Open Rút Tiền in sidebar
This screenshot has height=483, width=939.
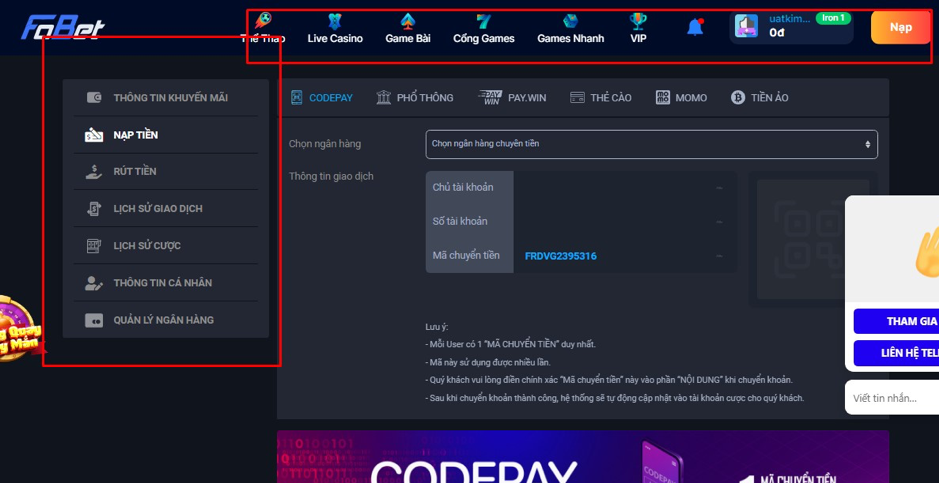coord(134,172)
